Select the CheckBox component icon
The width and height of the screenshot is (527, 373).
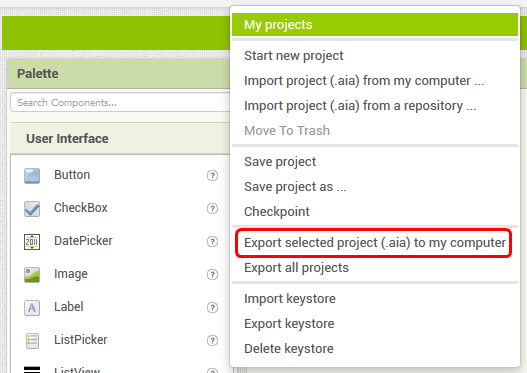32,209
